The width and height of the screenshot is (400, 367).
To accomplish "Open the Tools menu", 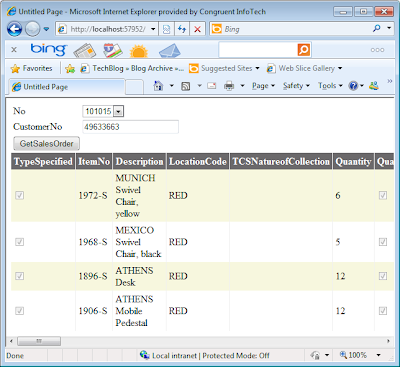I will tap(330, 86).
